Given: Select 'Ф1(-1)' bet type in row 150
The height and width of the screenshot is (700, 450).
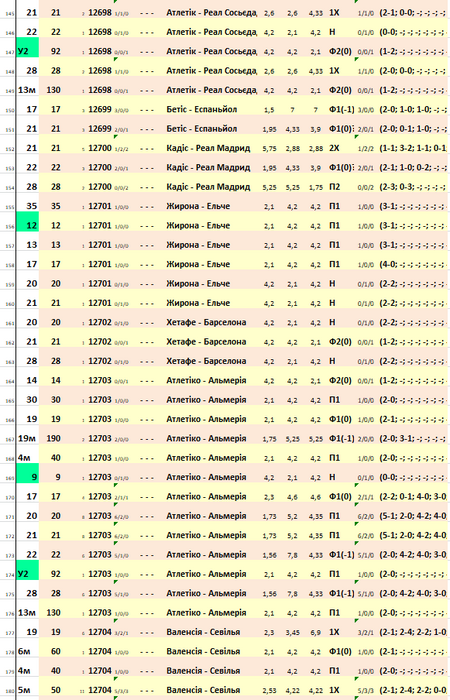Looking at the screenshot, I should (x=342, y=109).
